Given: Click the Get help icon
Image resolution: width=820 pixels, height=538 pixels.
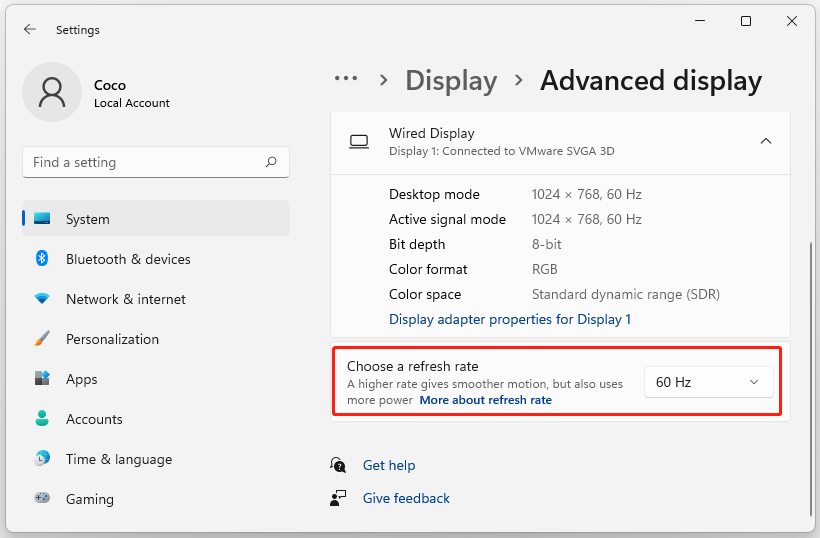Looking at the screenshot, I should point(339,465).
